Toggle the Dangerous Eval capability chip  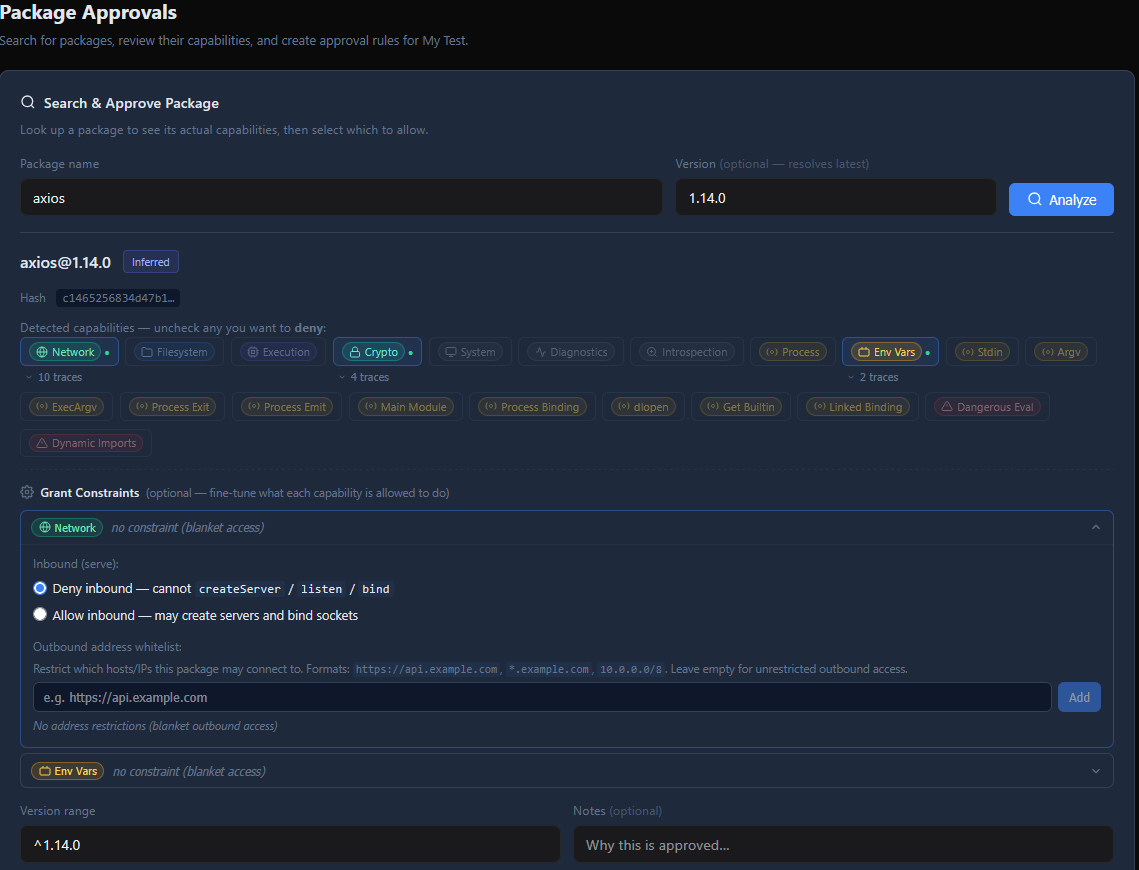(987, 407)
